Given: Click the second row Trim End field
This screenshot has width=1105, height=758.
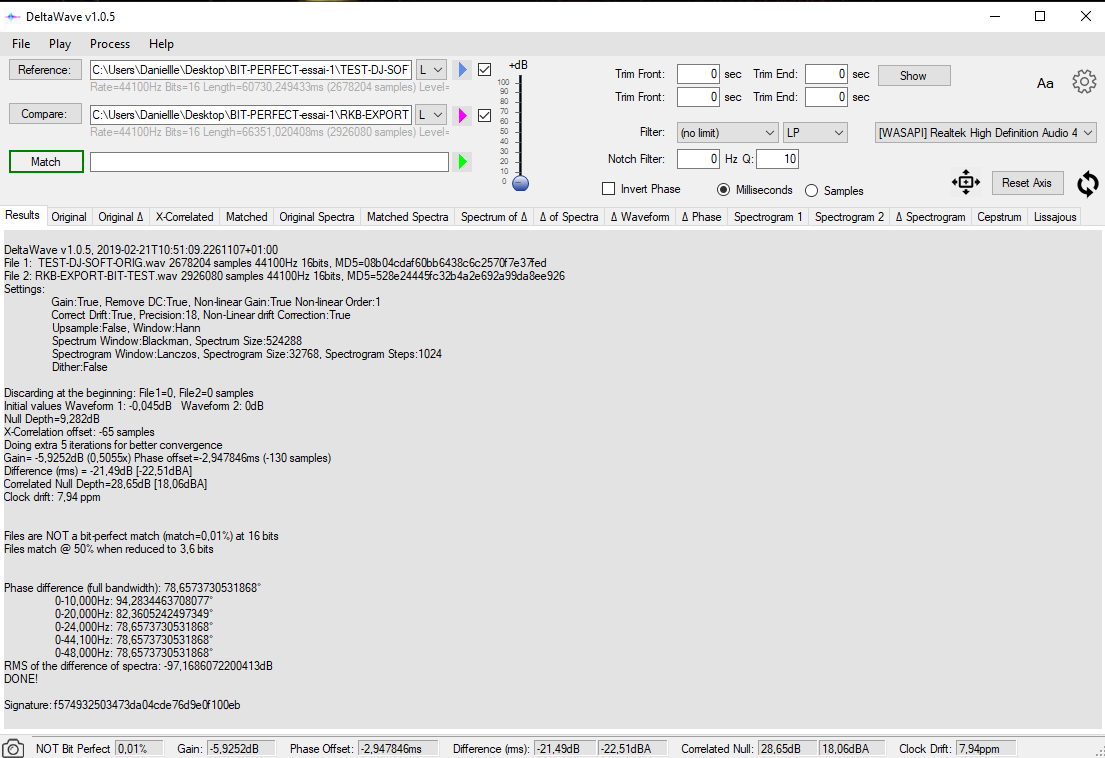Looking at the screenshot, I should pyautogui.click(x=826, y=97).
